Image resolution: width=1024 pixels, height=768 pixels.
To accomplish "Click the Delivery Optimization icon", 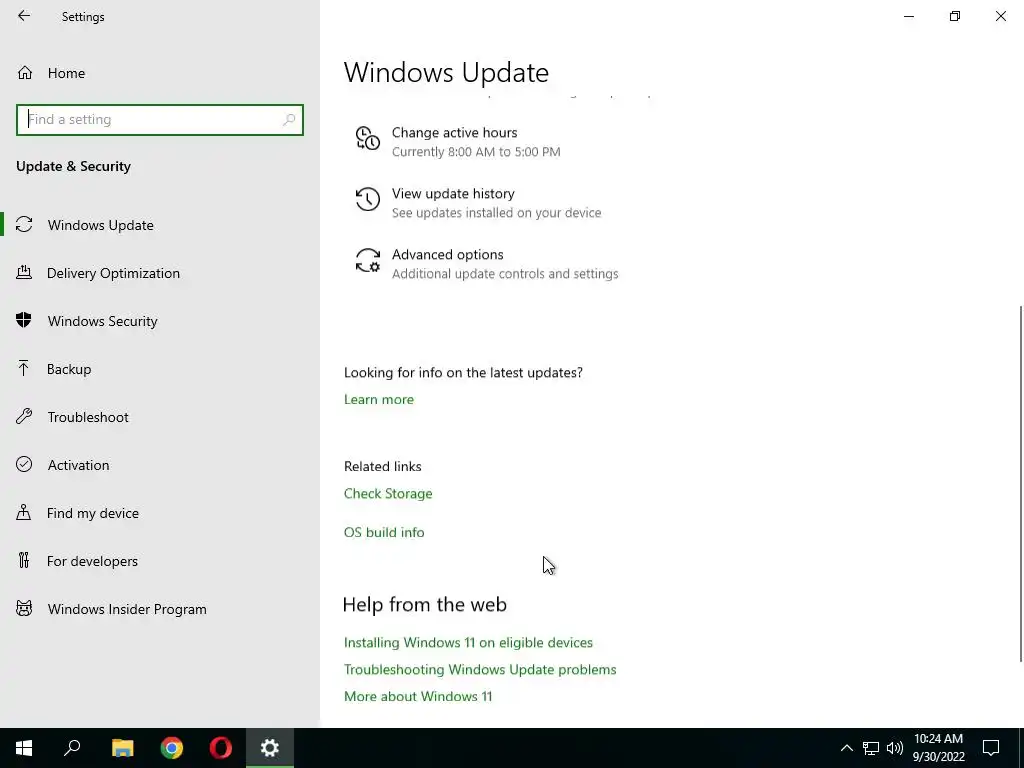I will [x=24, y=272].
